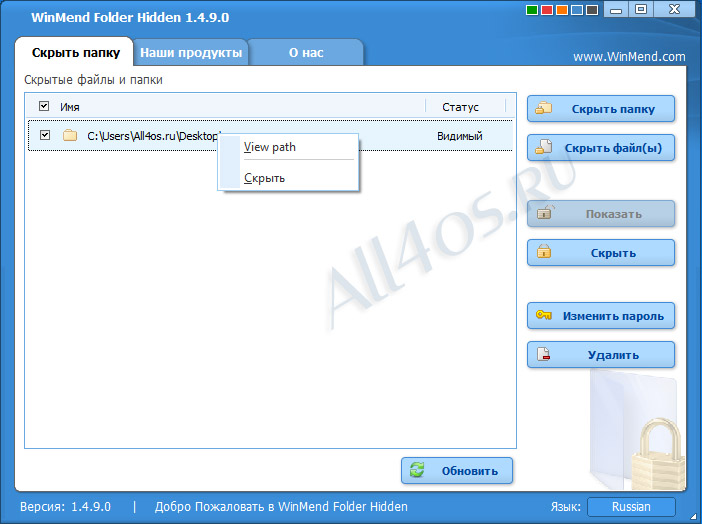The height and width of the screenshot is (524, 702).
Task: Click the Имя column header
Action: [x=70, y=107]
